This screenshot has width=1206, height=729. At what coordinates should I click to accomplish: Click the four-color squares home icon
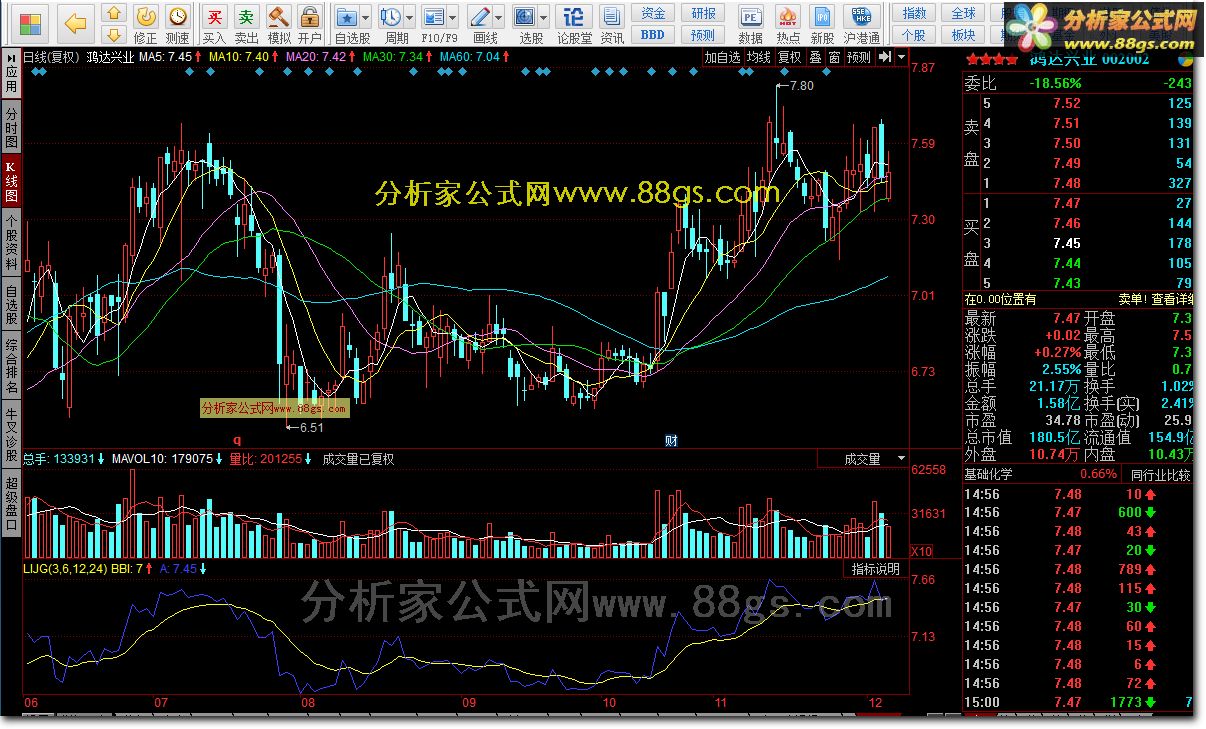pyautogui.click(x=31, y=22)
